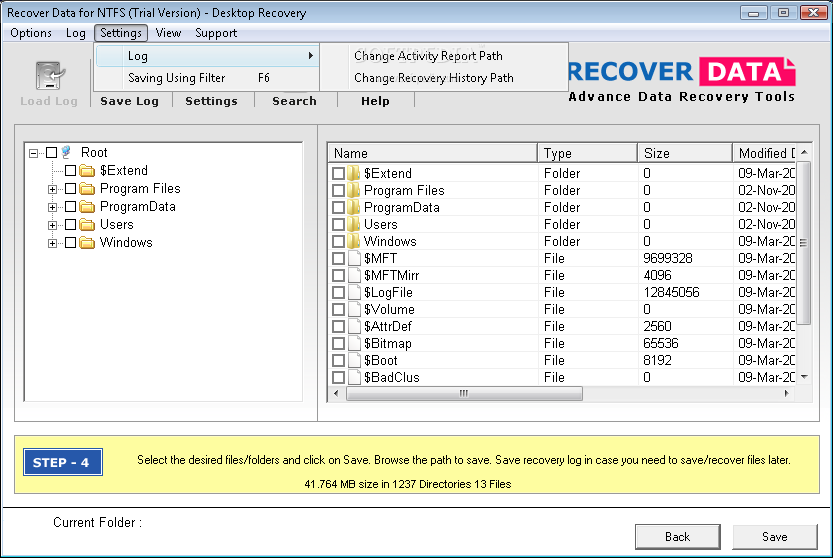This screenshot has width=833, height=558.
Task: Click the Program Files folder icon in file list
Action: (x=354, y=190)
